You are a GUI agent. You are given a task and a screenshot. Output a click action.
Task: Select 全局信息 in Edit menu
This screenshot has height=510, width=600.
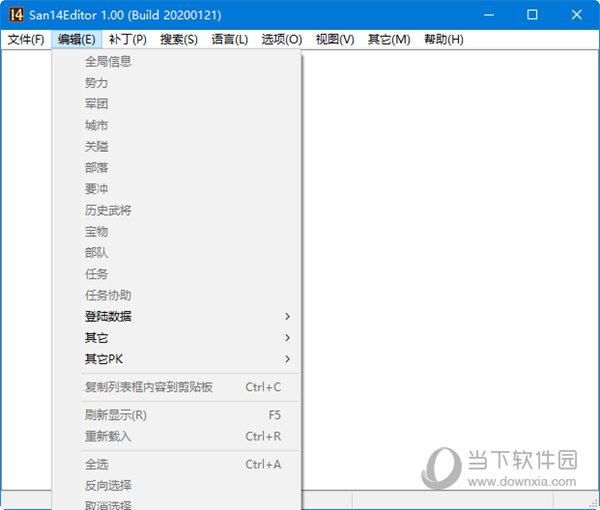tap(176, 62)
